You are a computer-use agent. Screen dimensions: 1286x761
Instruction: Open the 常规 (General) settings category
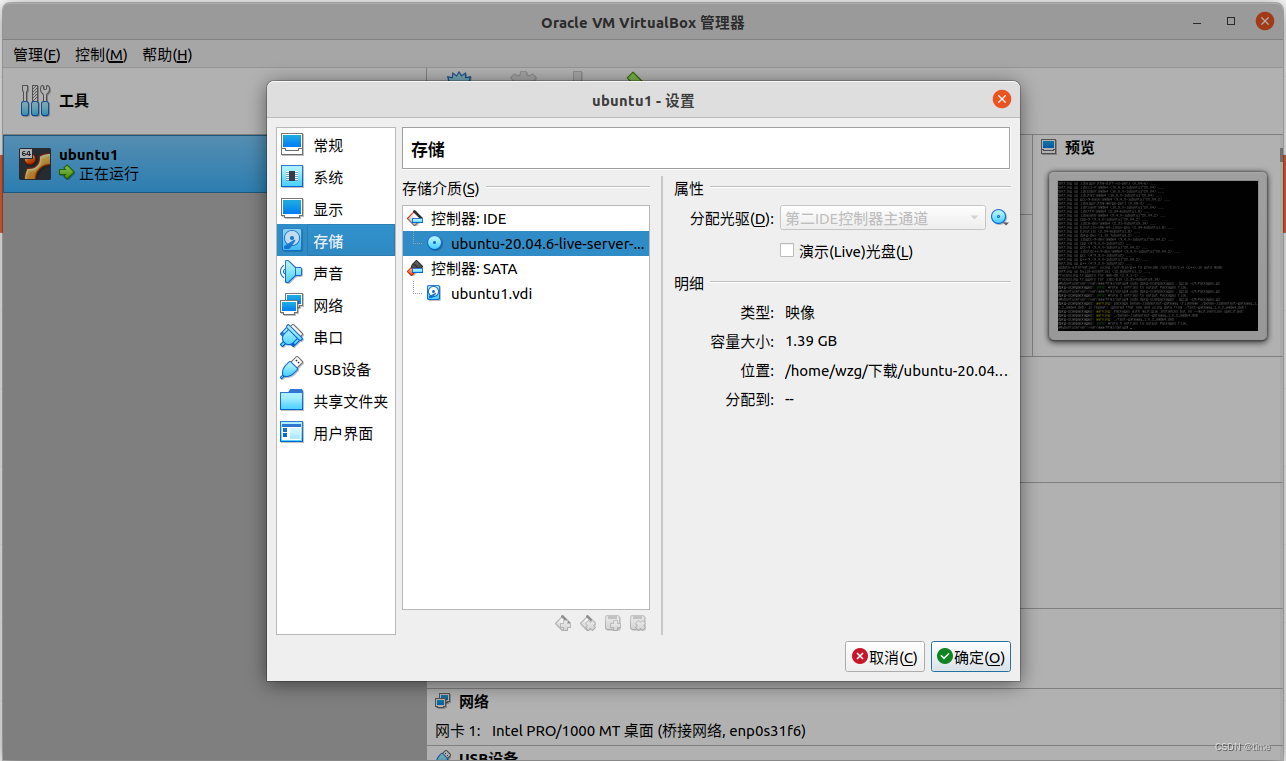[327, 146]
